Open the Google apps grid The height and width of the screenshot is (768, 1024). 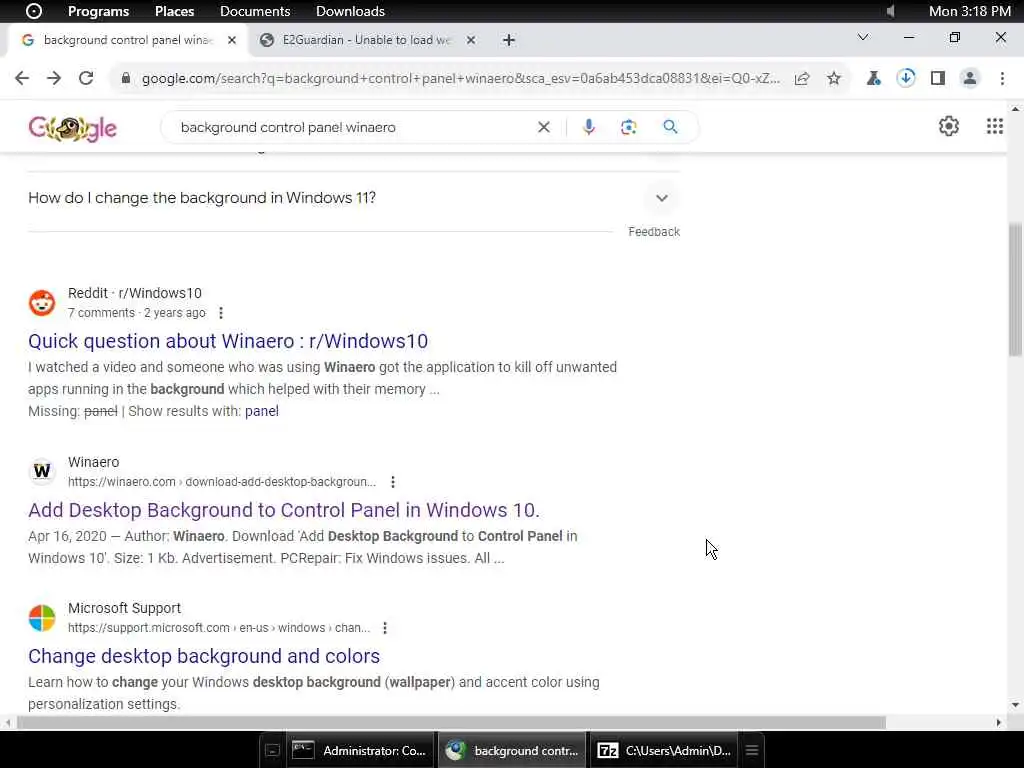point(995,126)
